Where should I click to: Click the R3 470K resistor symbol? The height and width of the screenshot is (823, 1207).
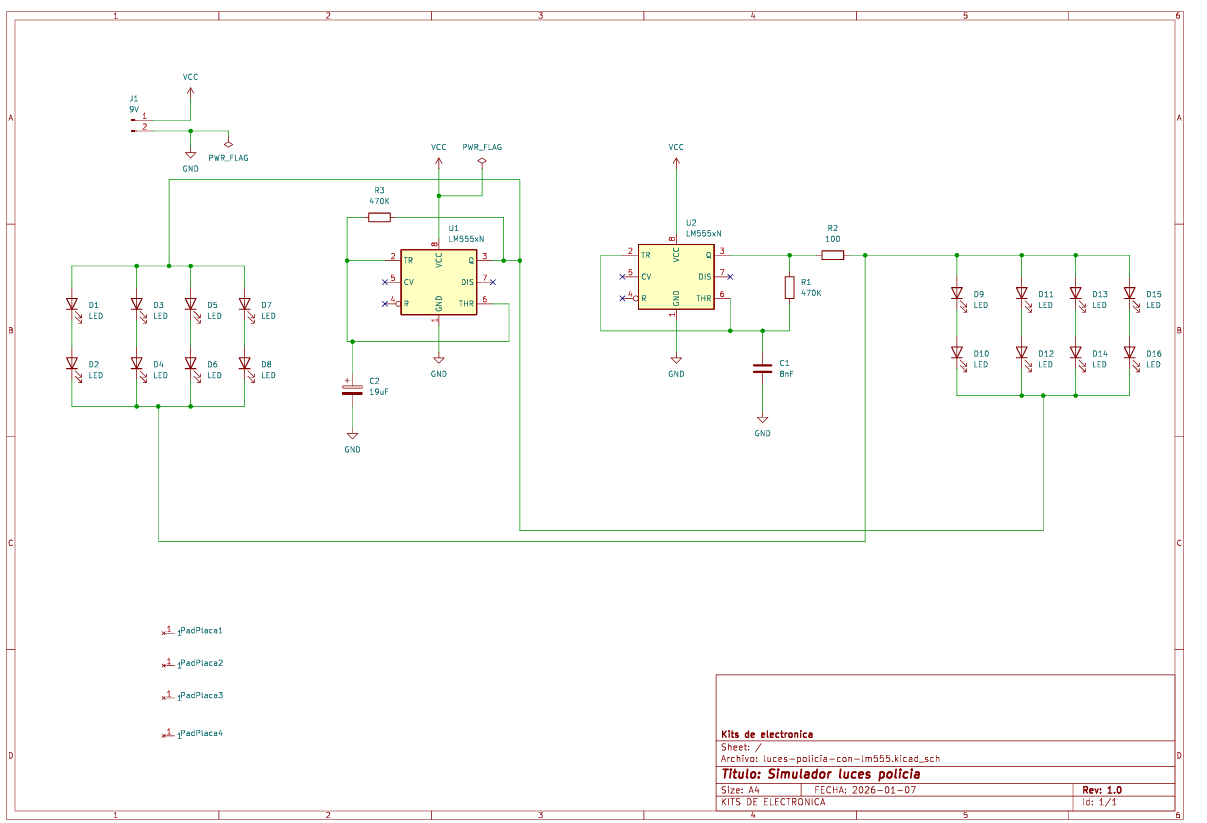(379, 217)
